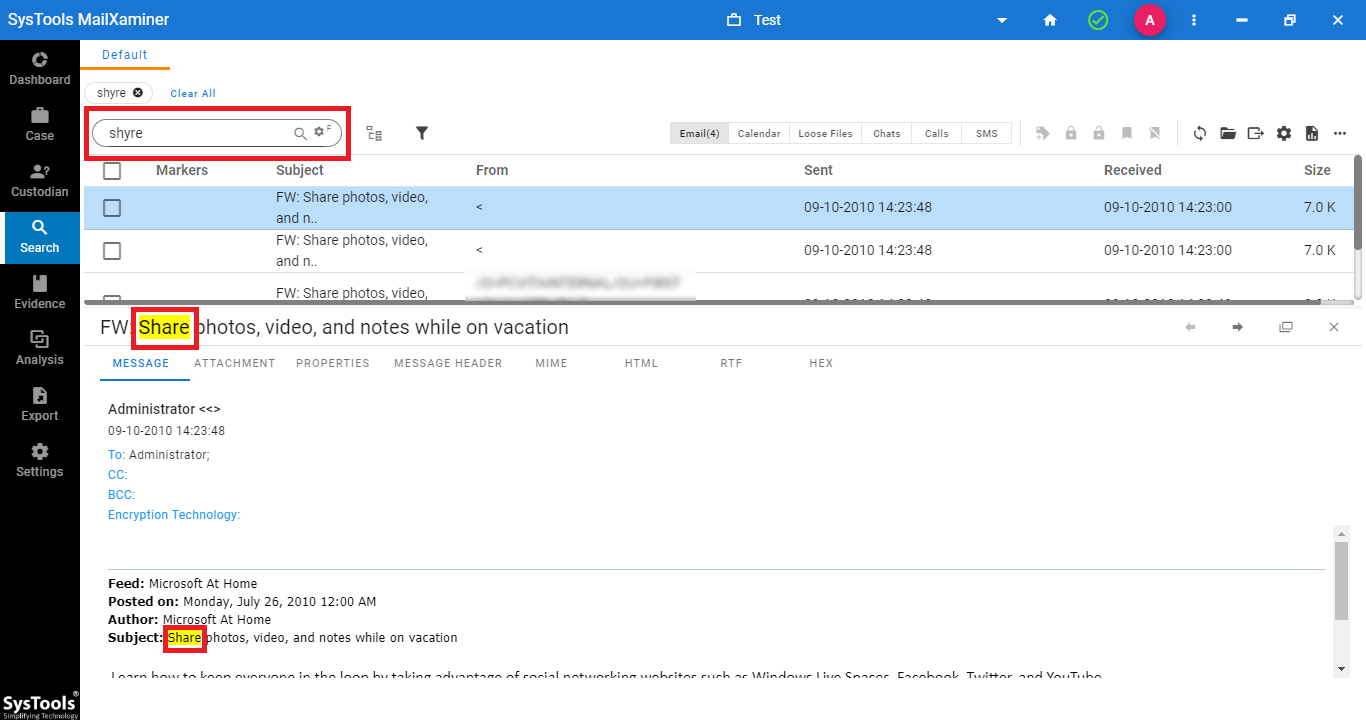This screenshot has height=720, width=1366.
Task: Open the ATTACHMENT preview tab
Action: pyautogui.click(x=235, y=363)
